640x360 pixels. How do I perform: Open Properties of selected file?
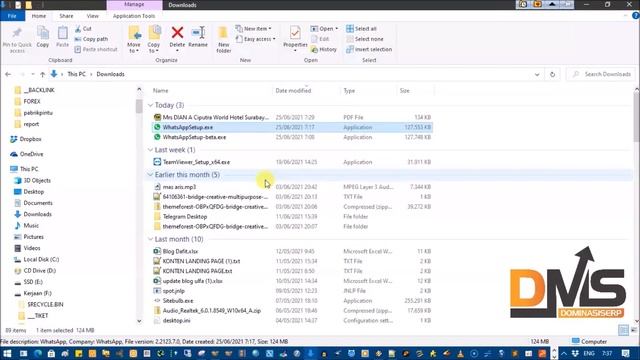295,37
